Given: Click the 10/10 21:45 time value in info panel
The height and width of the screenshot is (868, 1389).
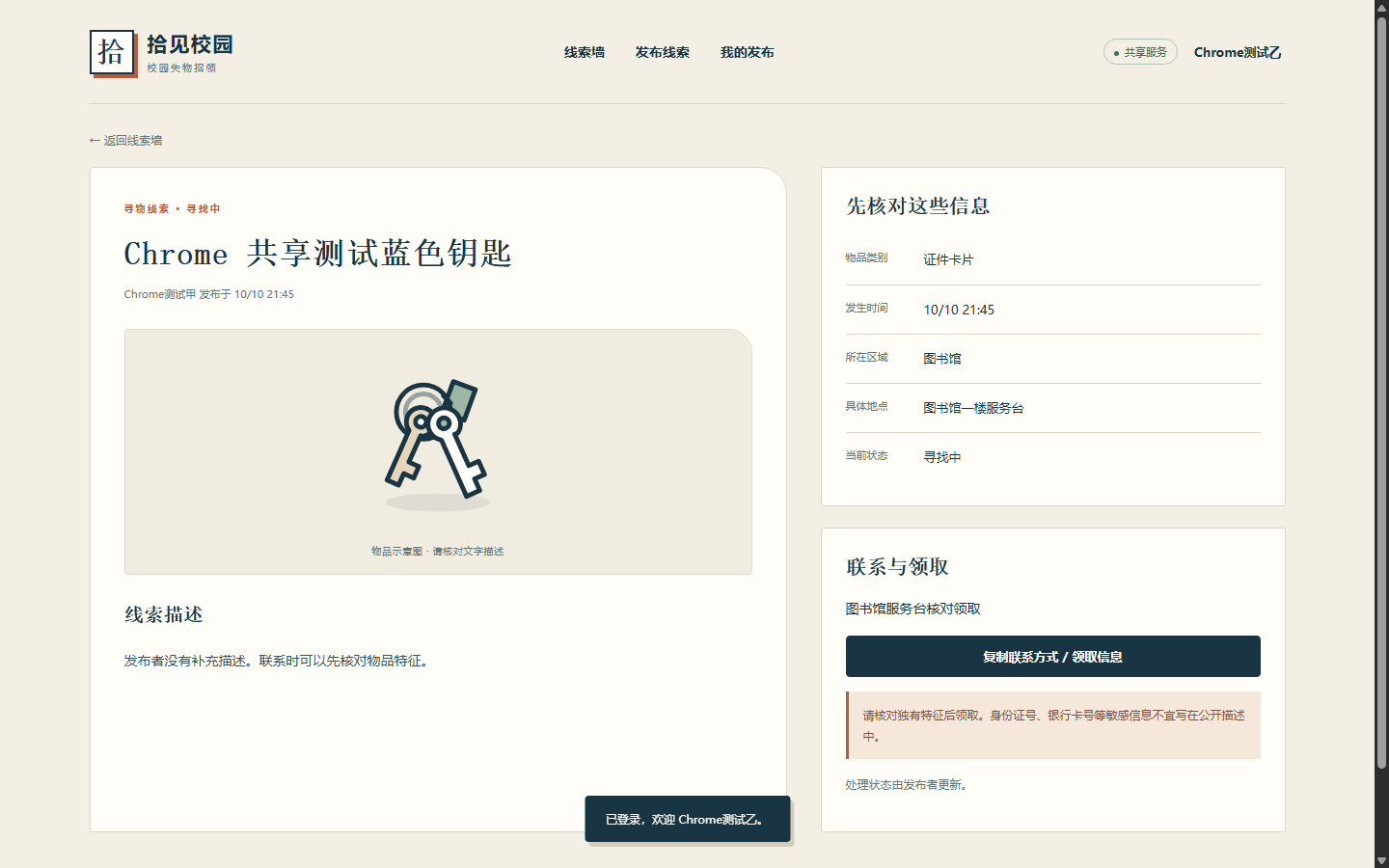Looking at the screenshot, I should pyautogui.click(x=959, y=310).
